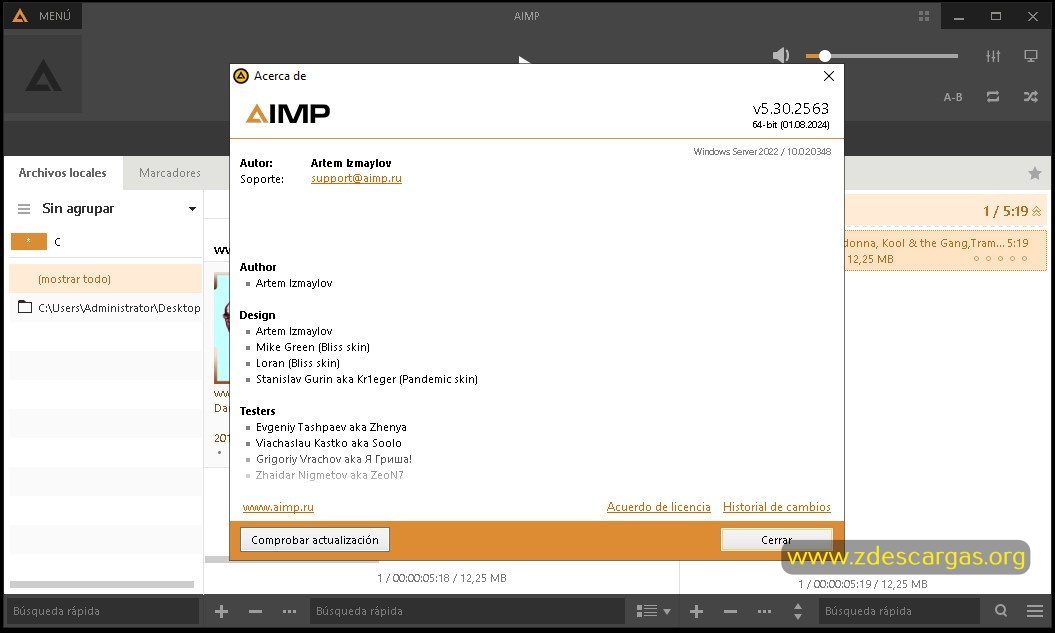The height and width of the screenshot is (633, 1055).
Task: Open library more options ellipsis
Action: point(289,611)
